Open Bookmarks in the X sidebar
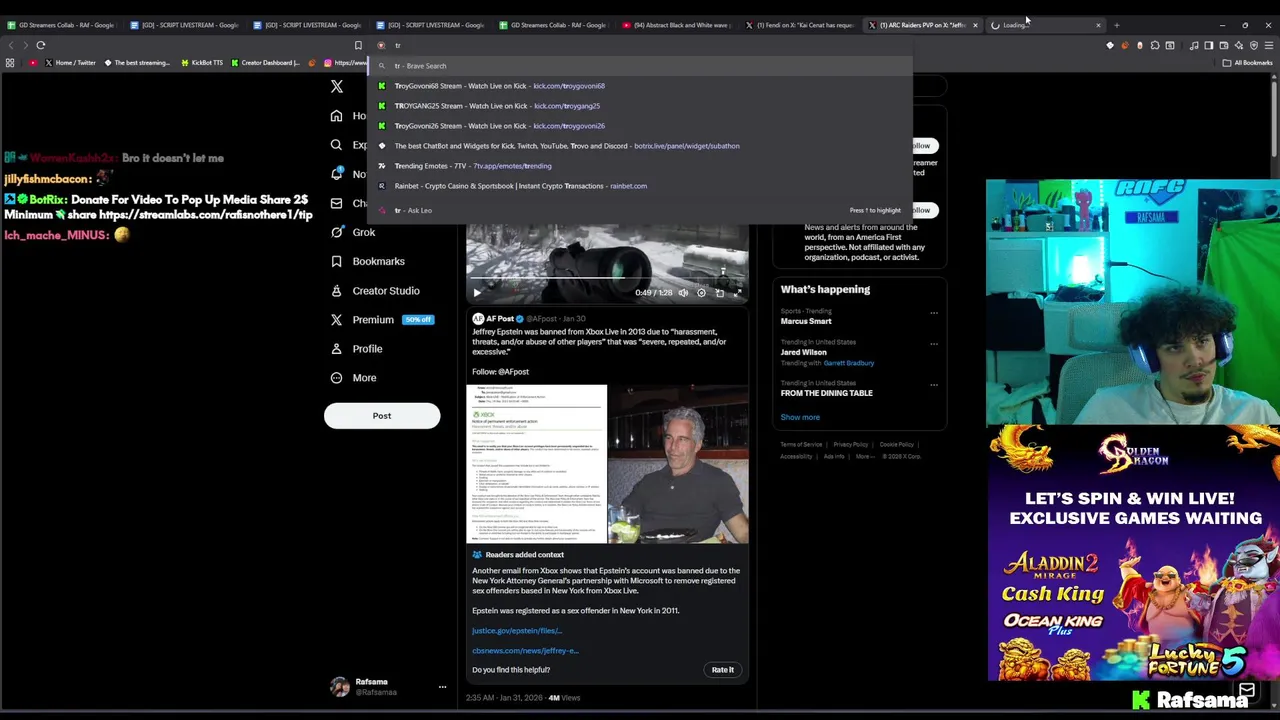 tap(368, 261)
